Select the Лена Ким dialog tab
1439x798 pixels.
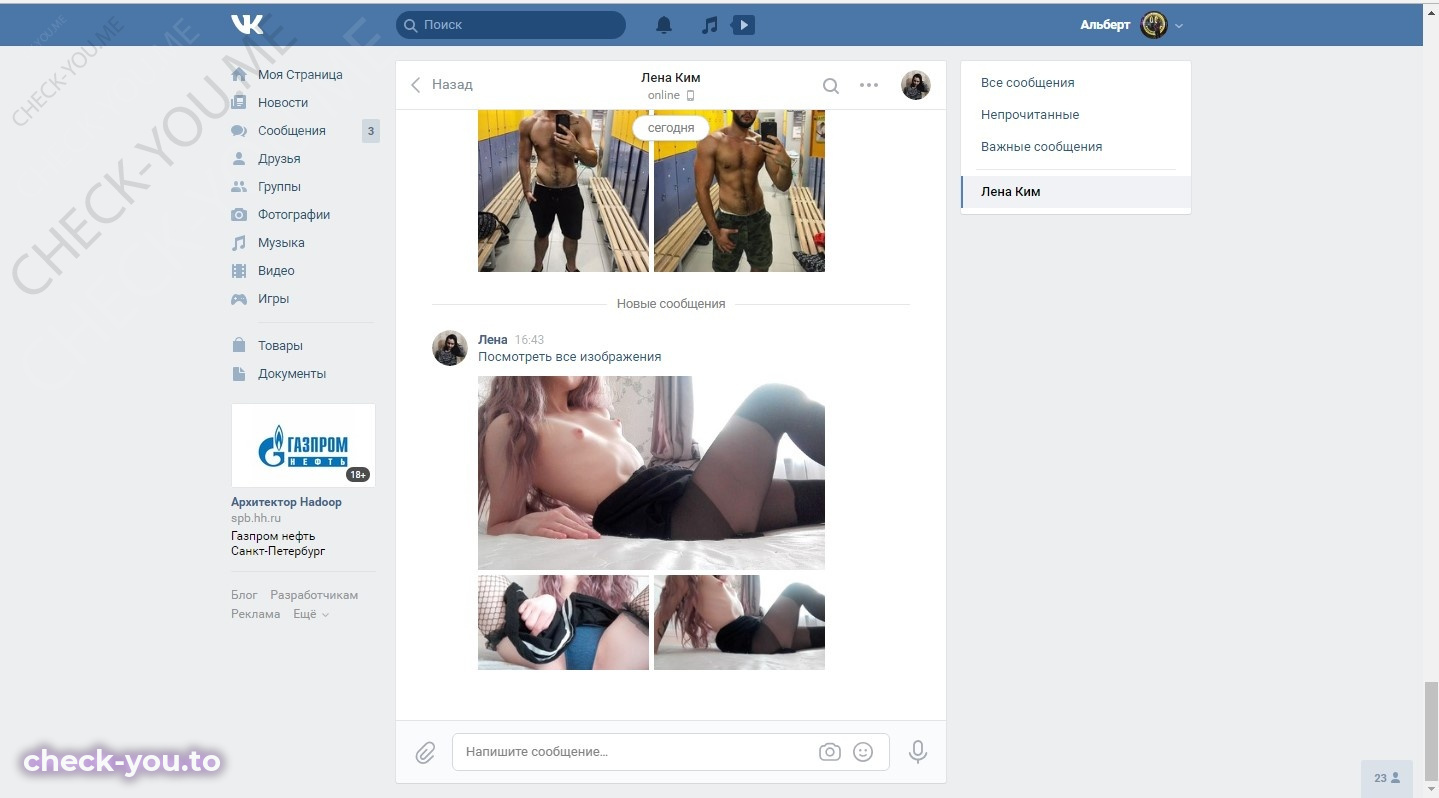[x=1076, y=192]
